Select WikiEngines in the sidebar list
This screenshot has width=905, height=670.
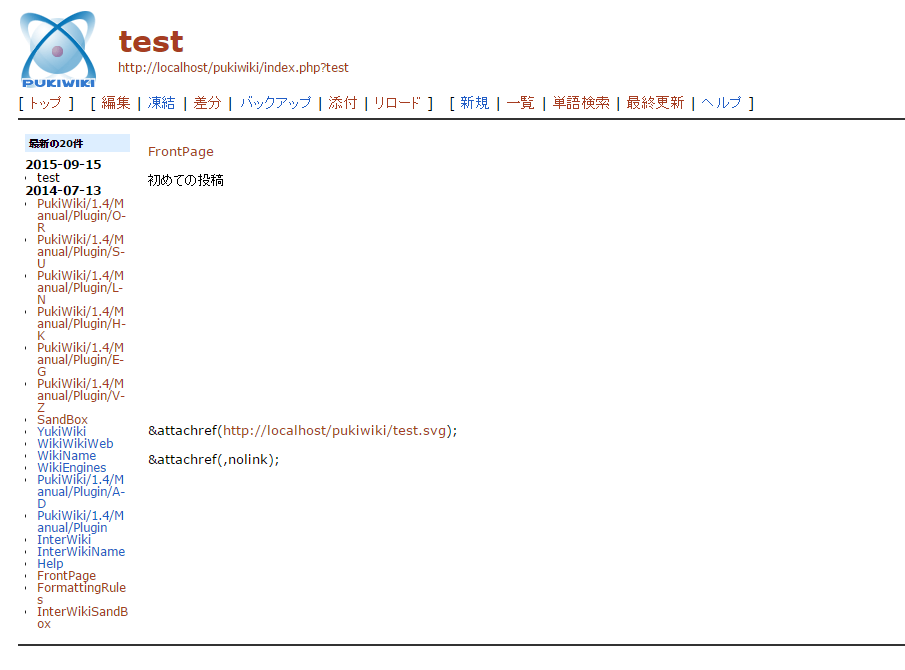click(71, 468)
